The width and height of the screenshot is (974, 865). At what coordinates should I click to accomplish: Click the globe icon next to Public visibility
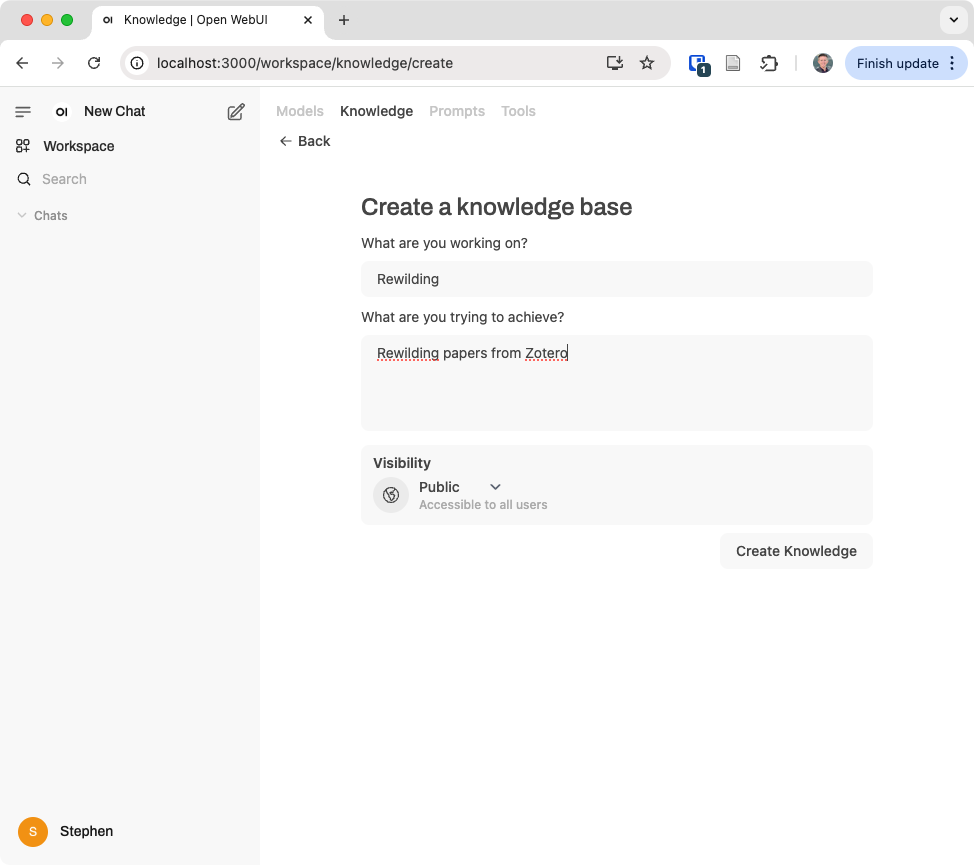(x=390, y=495)
